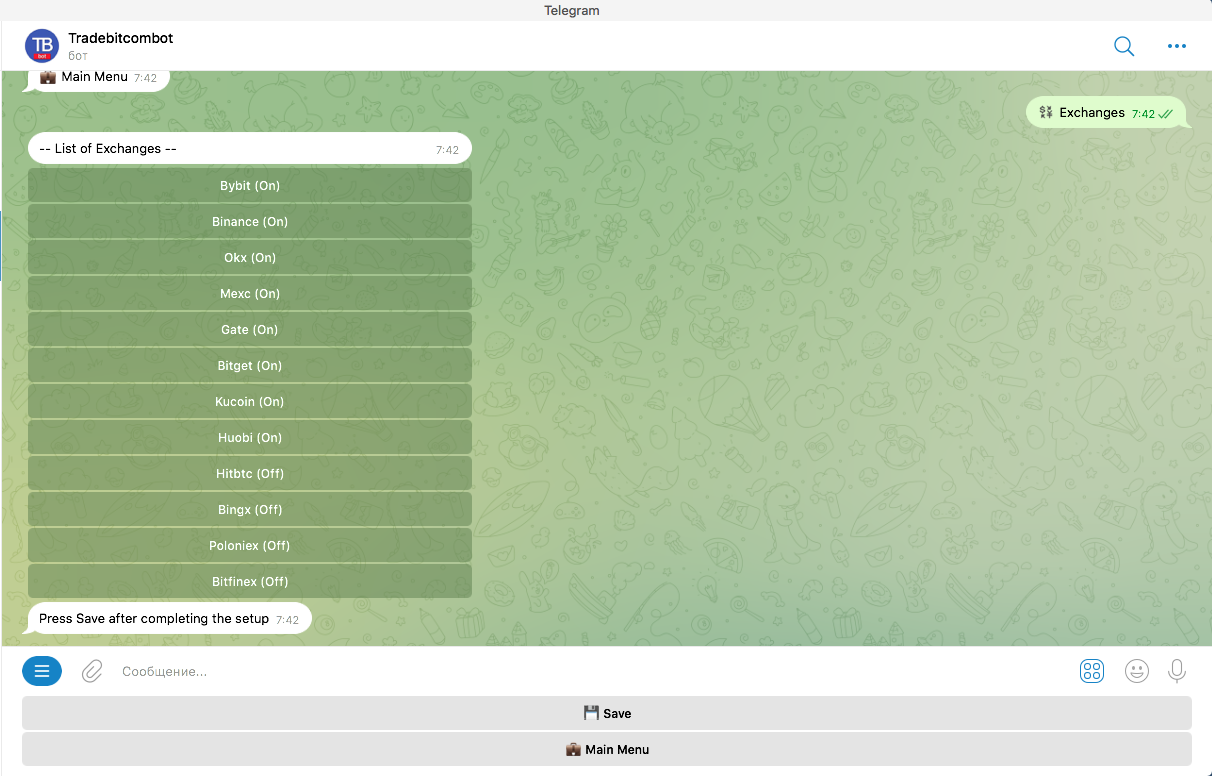Select 'Press Save after completing the setup' message

pos(169,619)
